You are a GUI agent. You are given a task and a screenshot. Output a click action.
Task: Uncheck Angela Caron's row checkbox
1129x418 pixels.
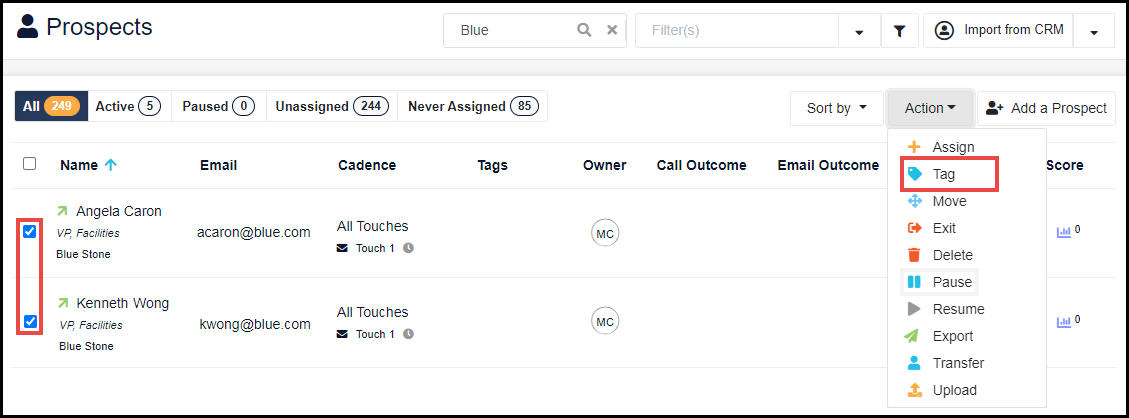click(x=30, y=231)
